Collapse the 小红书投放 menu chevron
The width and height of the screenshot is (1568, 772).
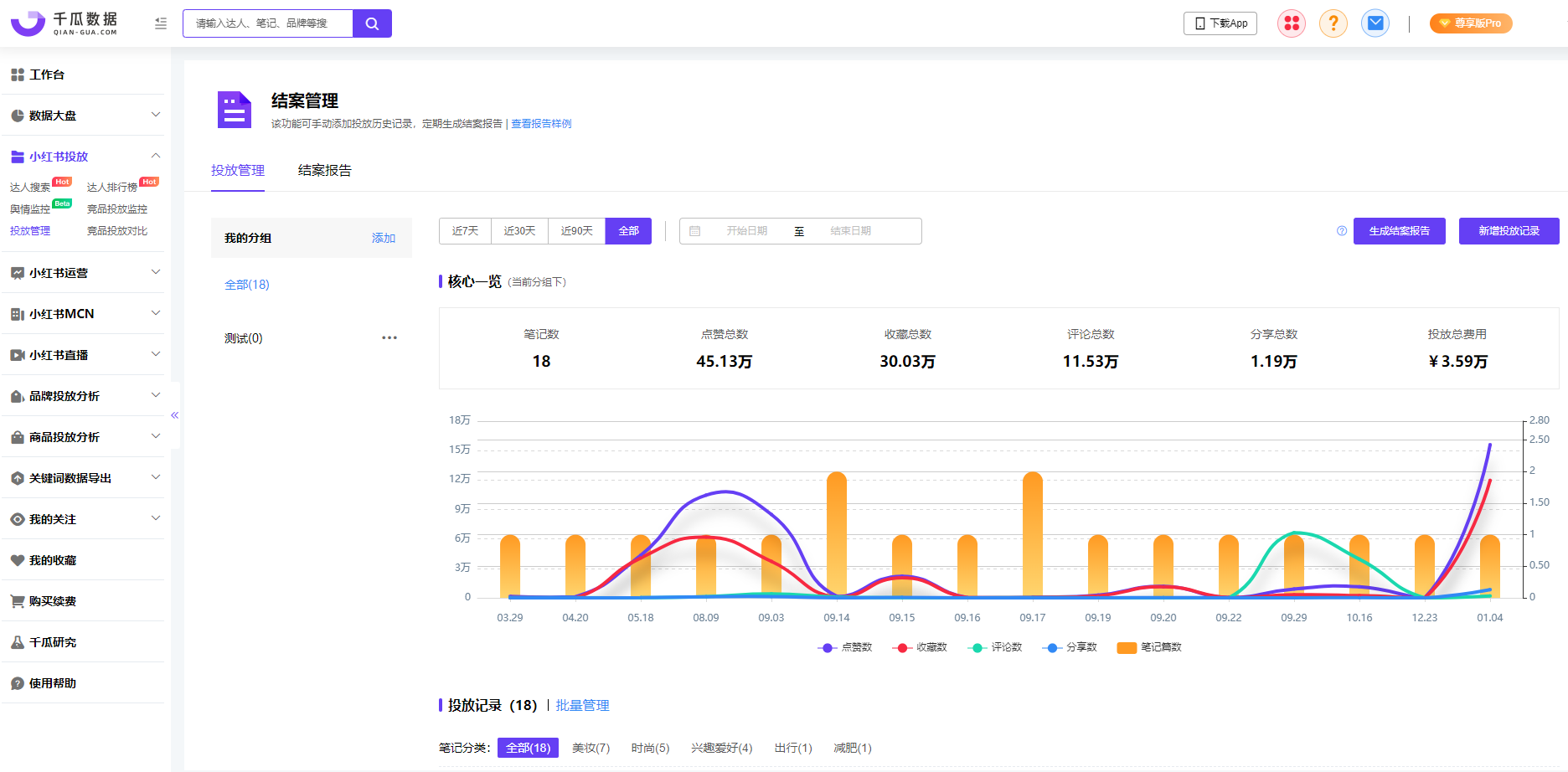[156, 156]
